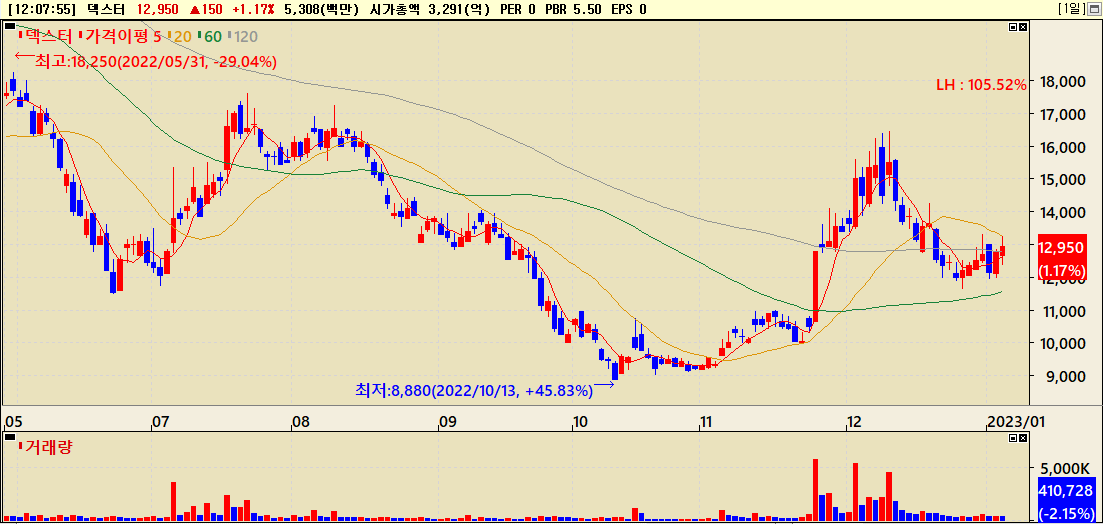This screenshot has height=524, width=1103.
Task: Click the black handle atop the price pane
Action: 10,26
